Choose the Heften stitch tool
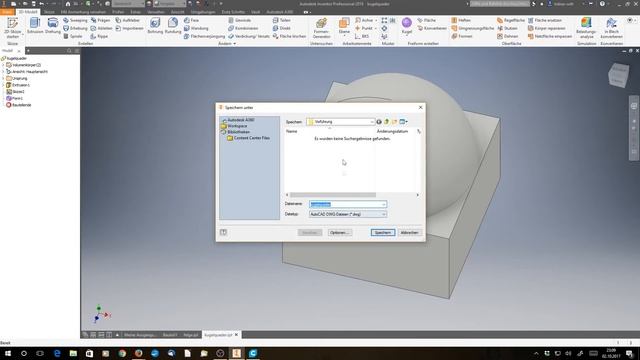640x360 pixels. pyautogui.click(x=461, y=20)
